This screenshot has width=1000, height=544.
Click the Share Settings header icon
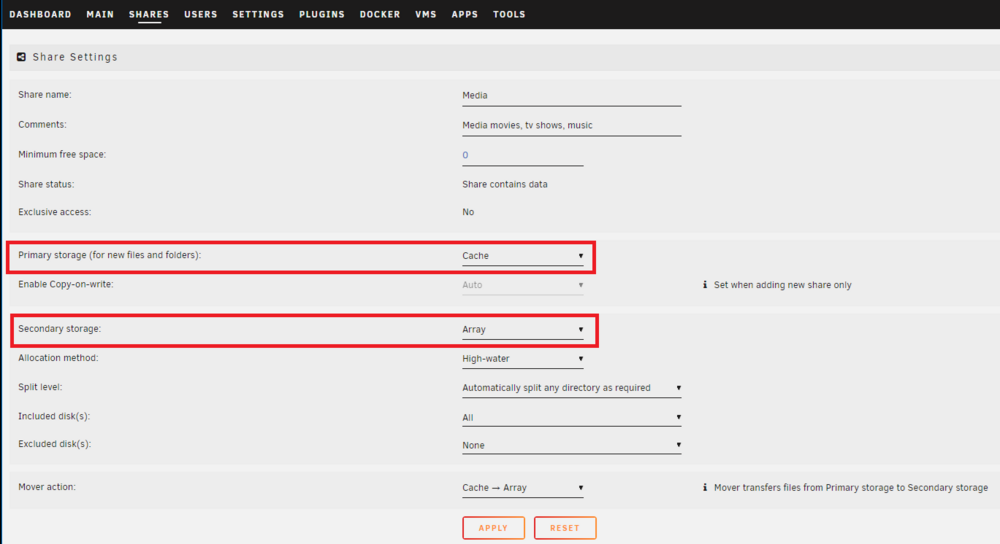[21, 57]
